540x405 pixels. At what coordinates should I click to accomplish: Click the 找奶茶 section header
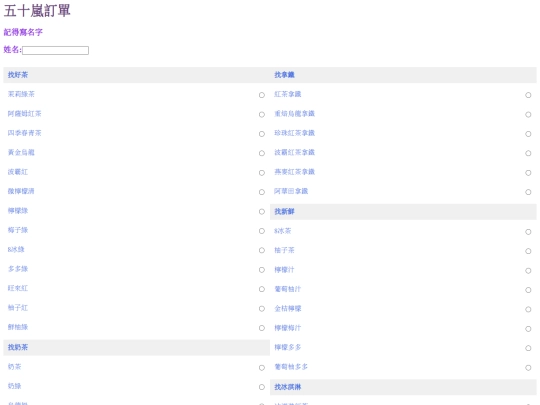tap(18, 347)
